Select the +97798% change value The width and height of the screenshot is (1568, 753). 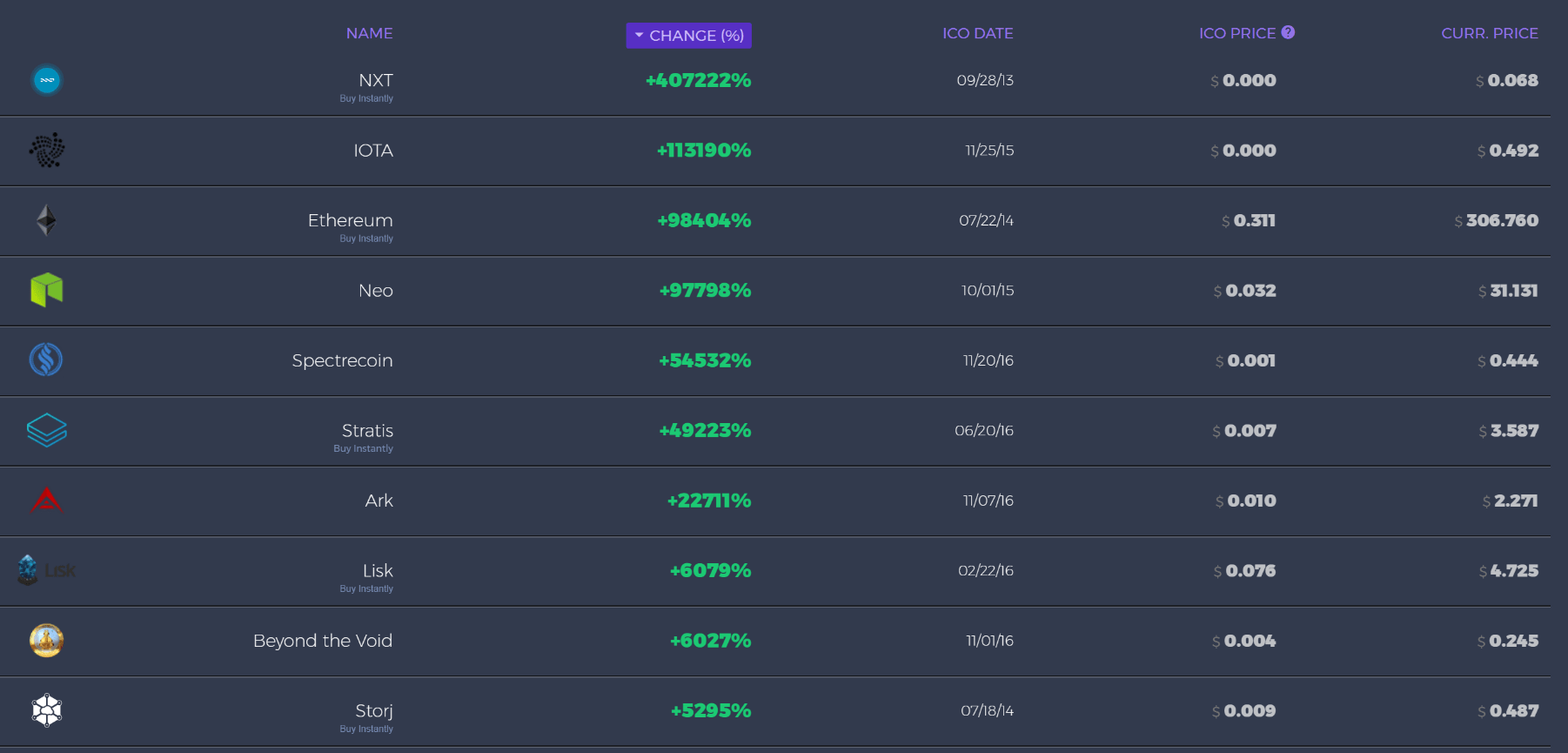pos(706,290)
